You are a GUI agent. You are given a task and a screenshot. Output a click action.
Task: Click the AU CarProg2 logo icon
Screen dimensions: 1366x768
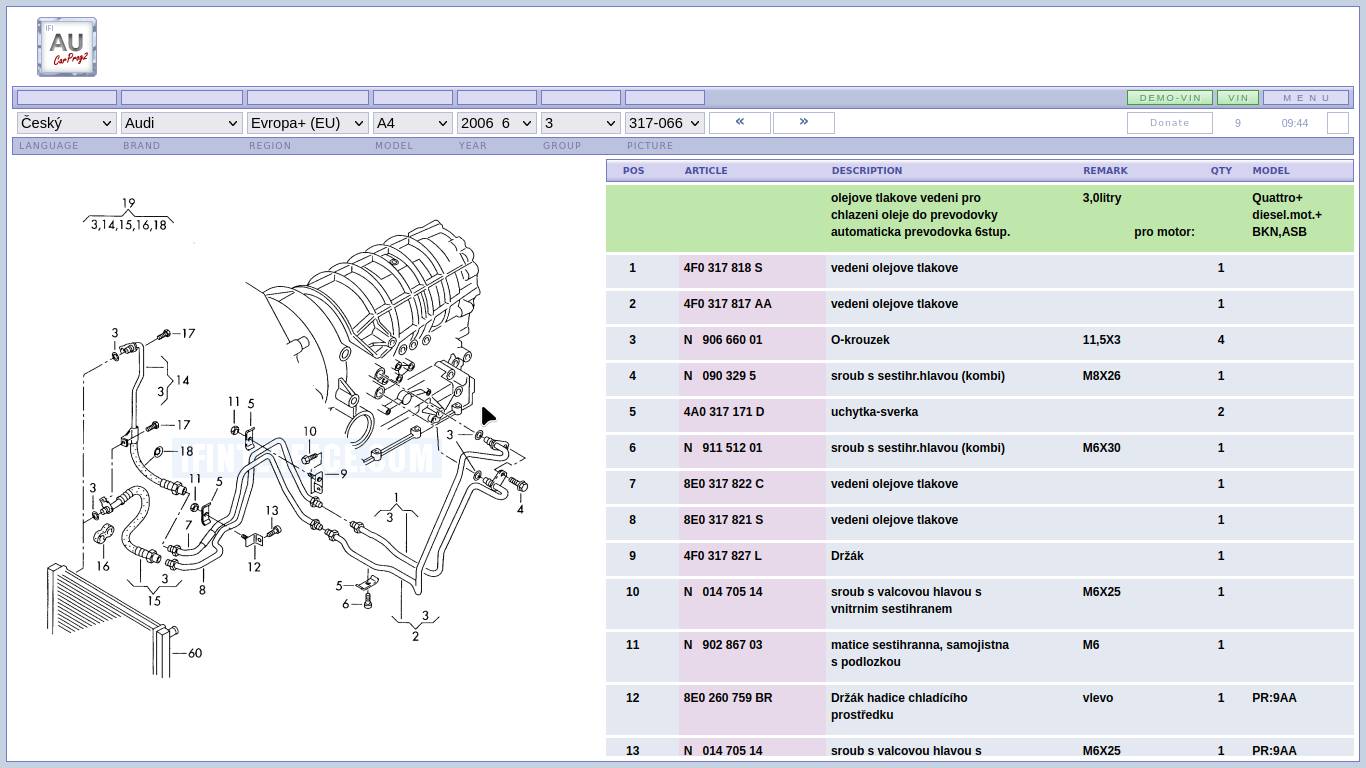pyautogui.click(x=67, y=46)
